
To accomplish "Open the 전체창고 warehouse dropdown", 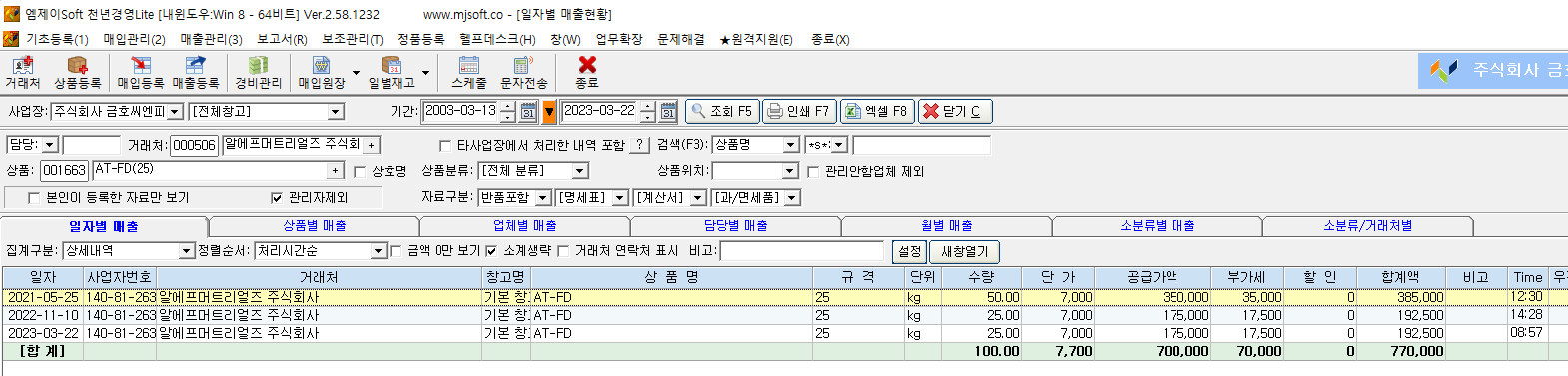I will click(x=336, y=112).
